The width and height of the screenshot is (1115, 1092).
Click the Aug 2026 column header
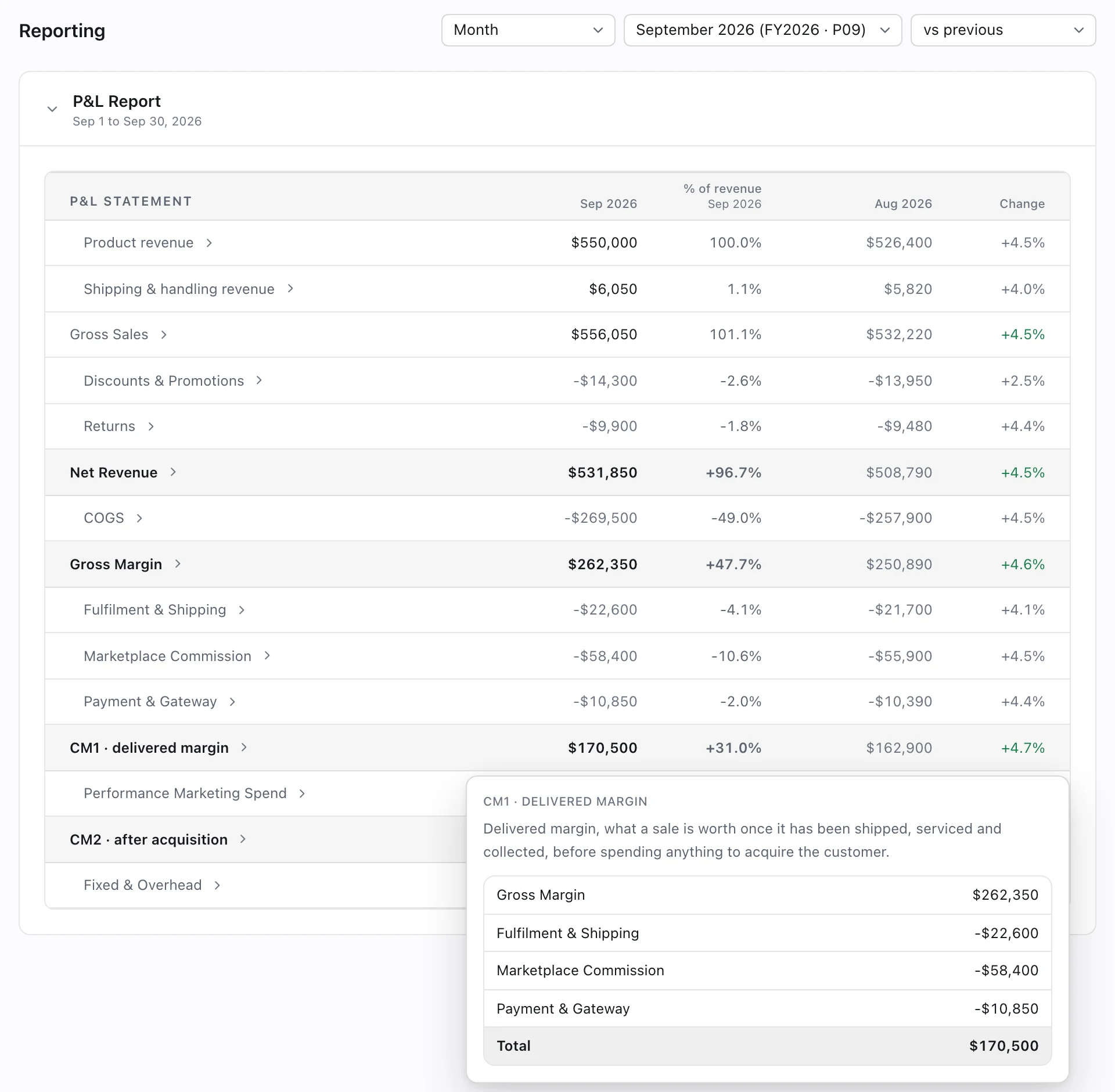903,204
